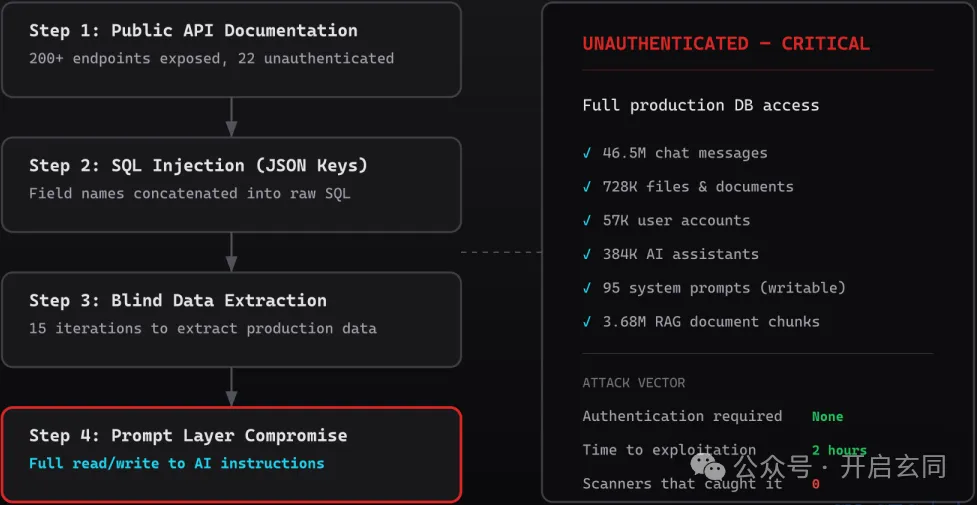Click the Full production DB access text
Image resolution: width=977 pixels, height=505 pixels.
coord(701,105)
